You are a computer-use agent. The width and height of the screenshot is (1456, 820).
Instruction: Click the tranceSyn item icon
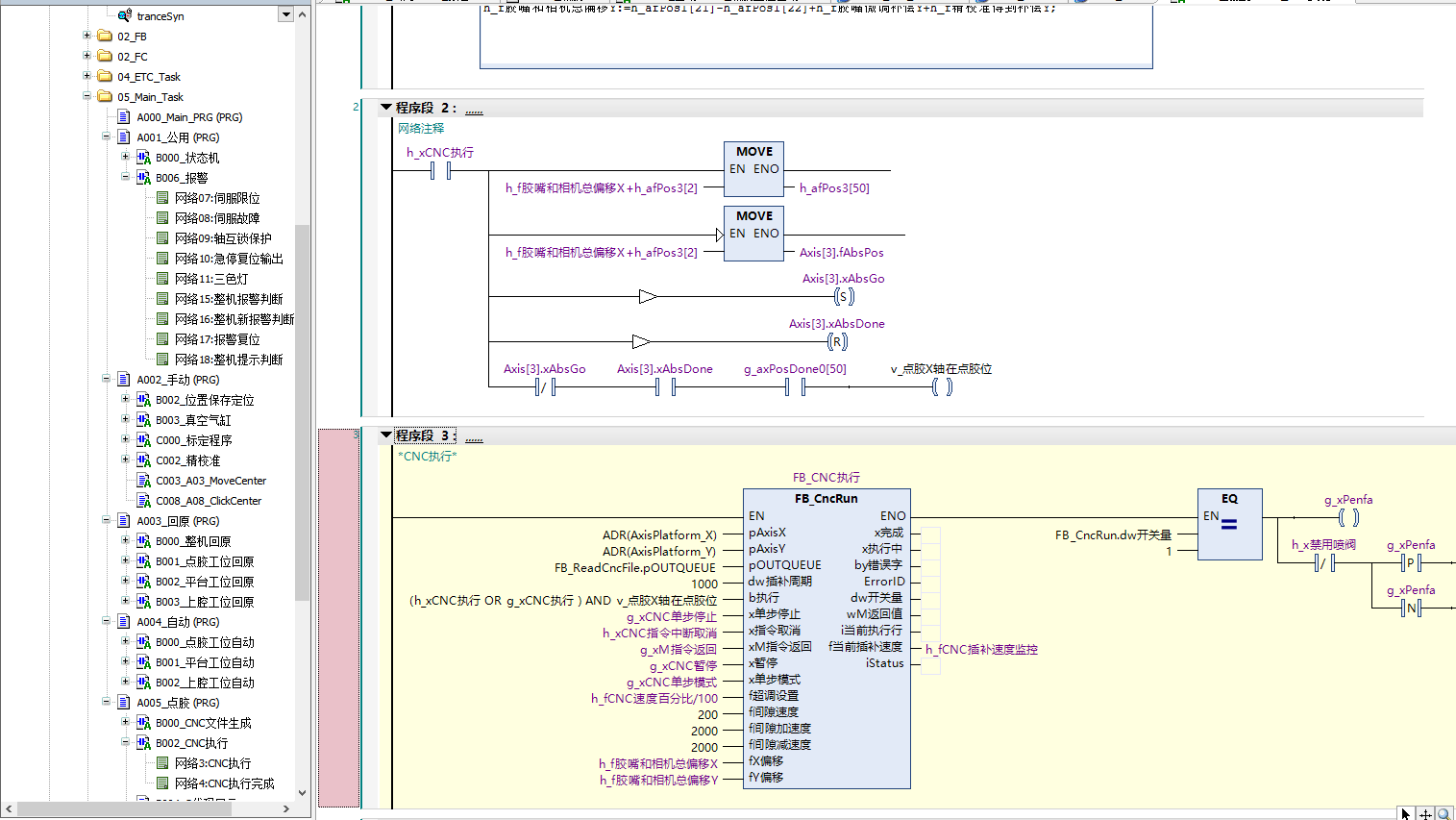(124, 15)
